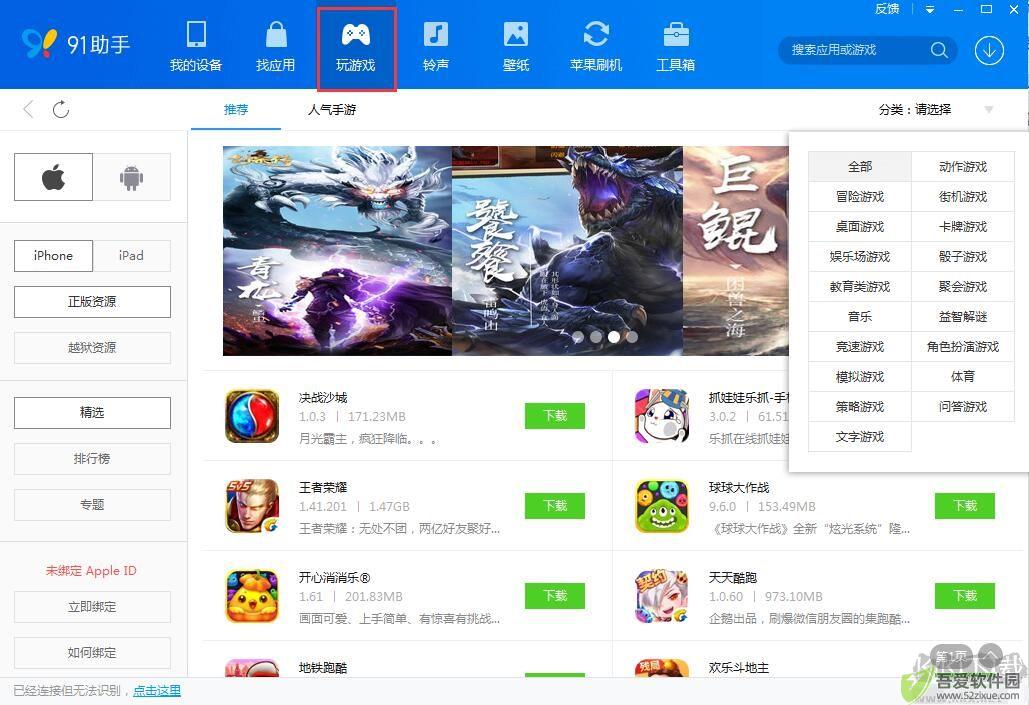Open the title bar dropdown menu icon
This screenshot has width=1029, height=705.
(x=930, y=10)
